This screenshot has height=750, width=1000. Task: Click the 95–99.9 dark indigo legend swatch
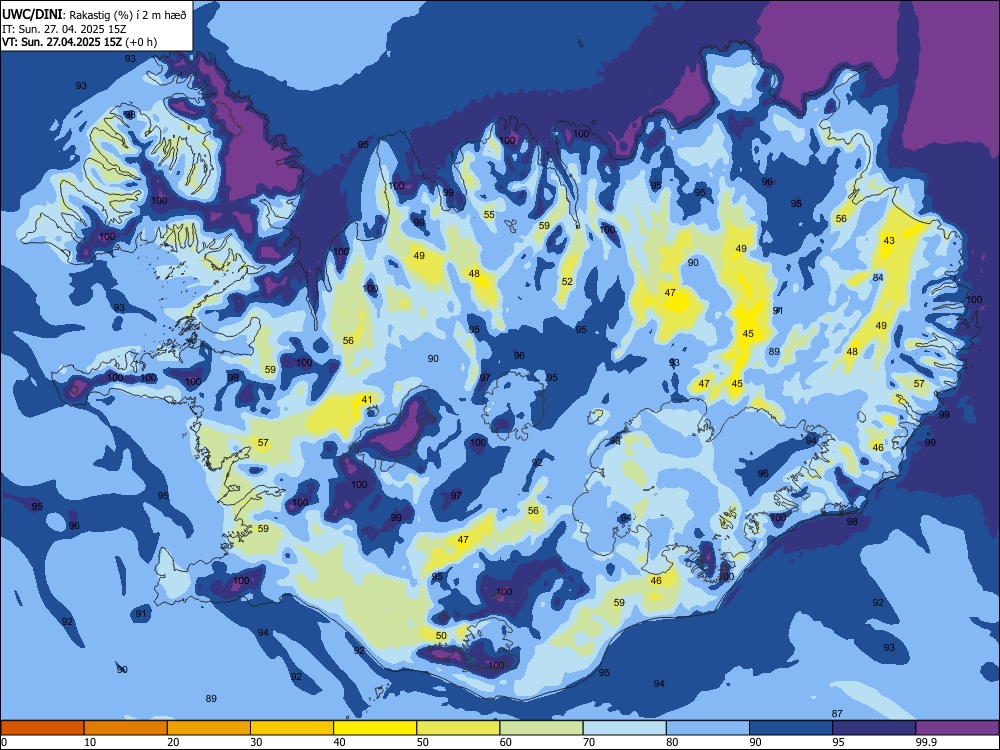coord(874,728)
